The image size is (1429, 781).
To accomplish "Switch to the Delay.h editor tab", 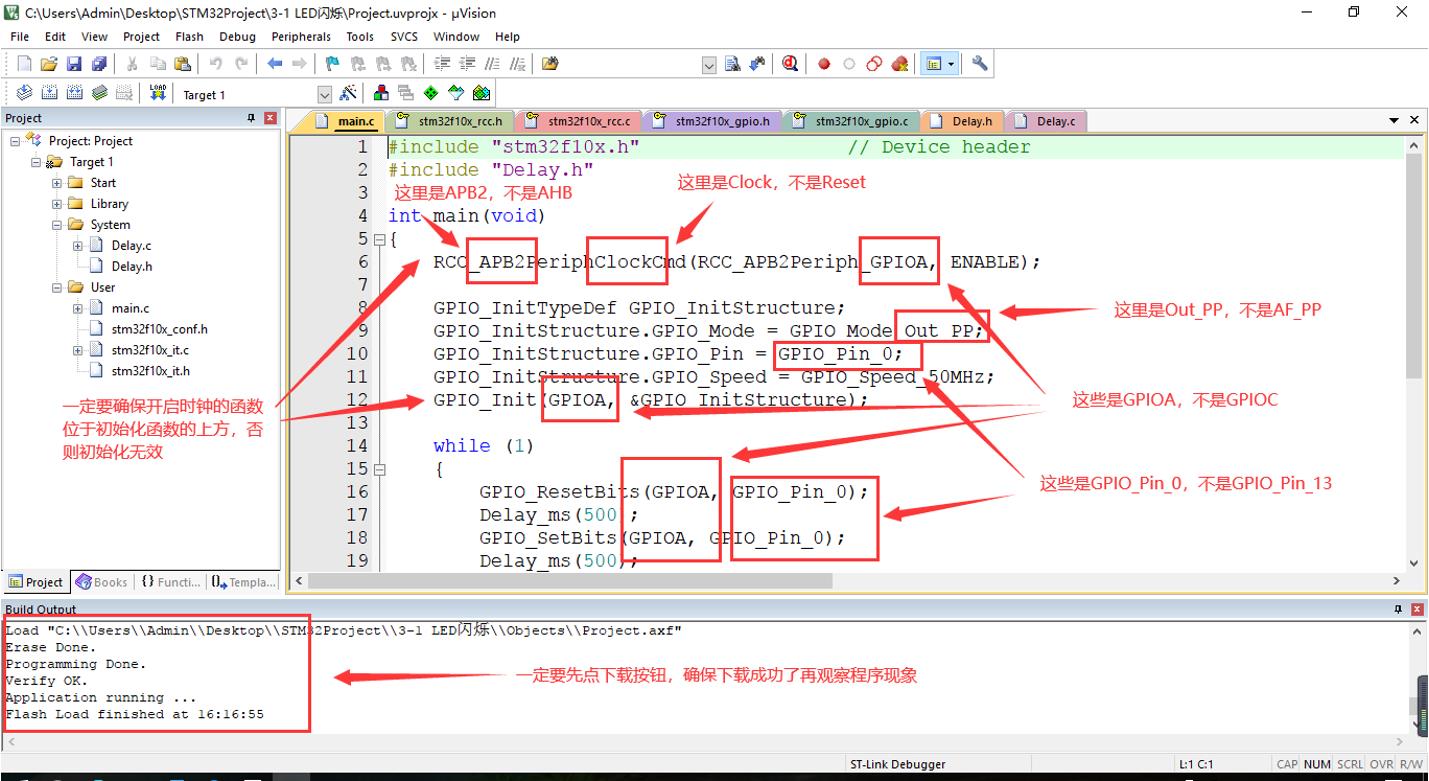I will 961,121.
